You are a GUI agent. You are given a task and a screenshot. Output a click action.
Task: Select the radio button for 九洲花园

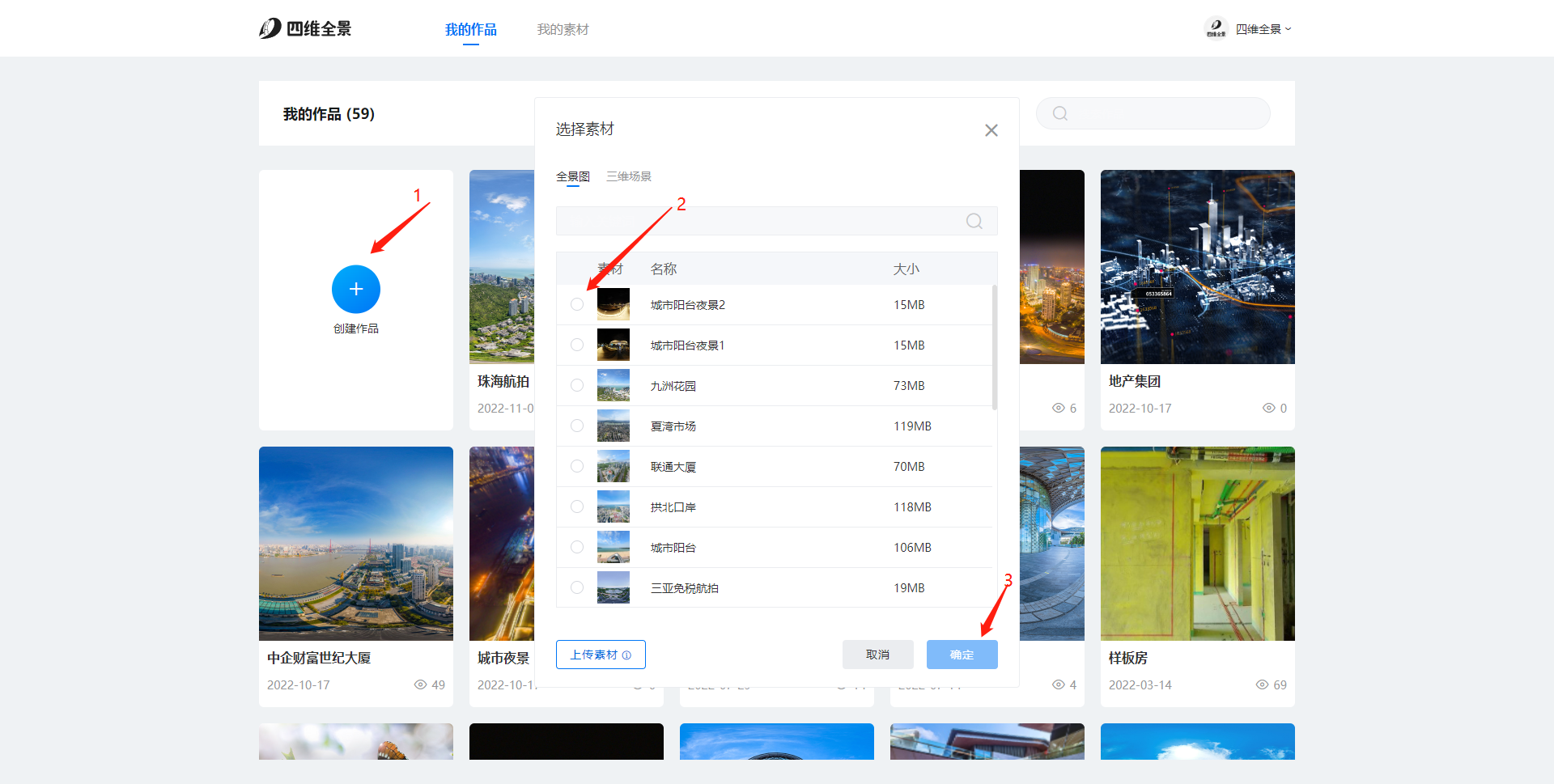[577, 385]
